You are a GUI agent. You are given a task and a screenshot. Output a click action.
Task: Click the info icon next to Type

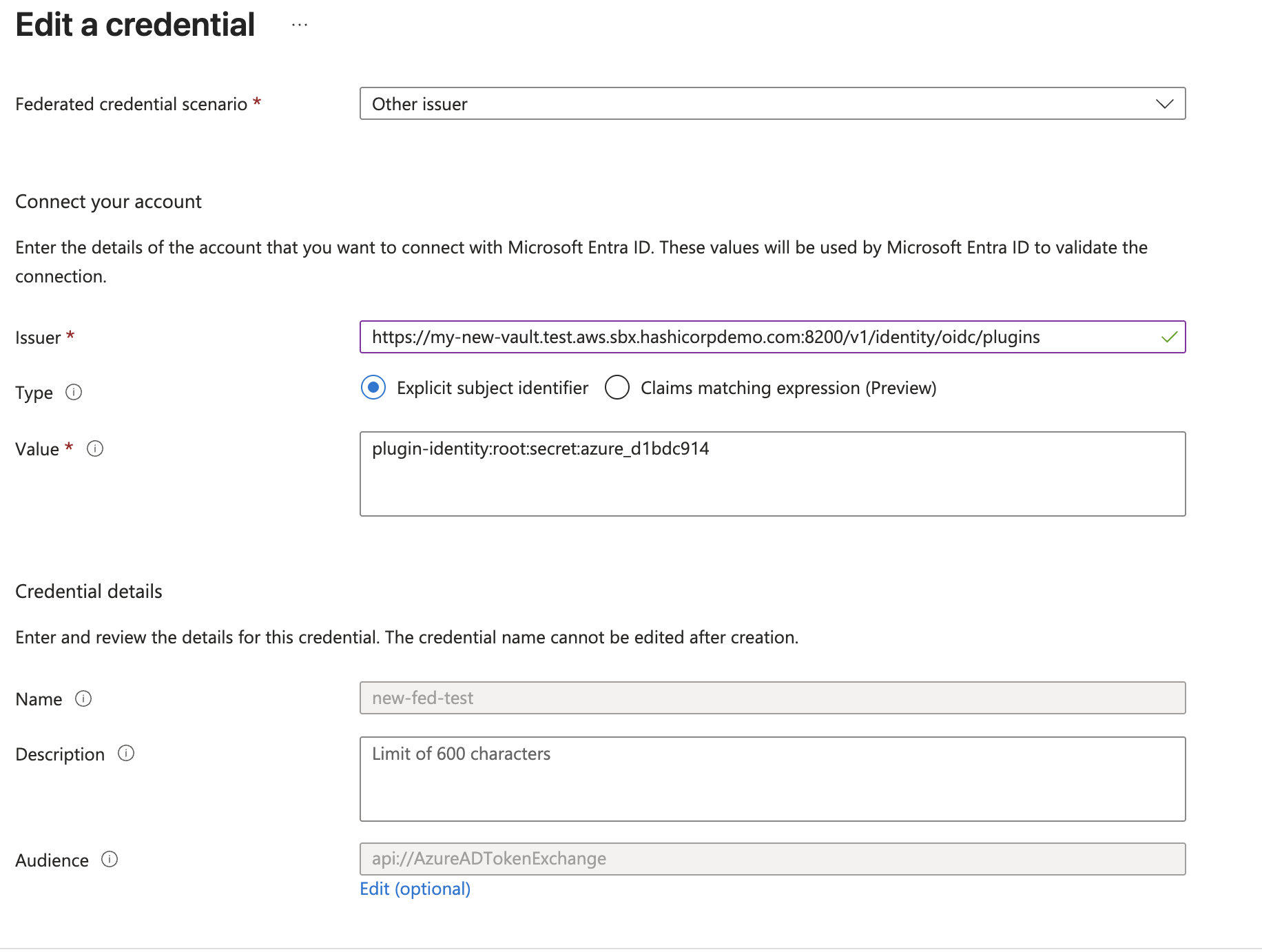(74, 392)
